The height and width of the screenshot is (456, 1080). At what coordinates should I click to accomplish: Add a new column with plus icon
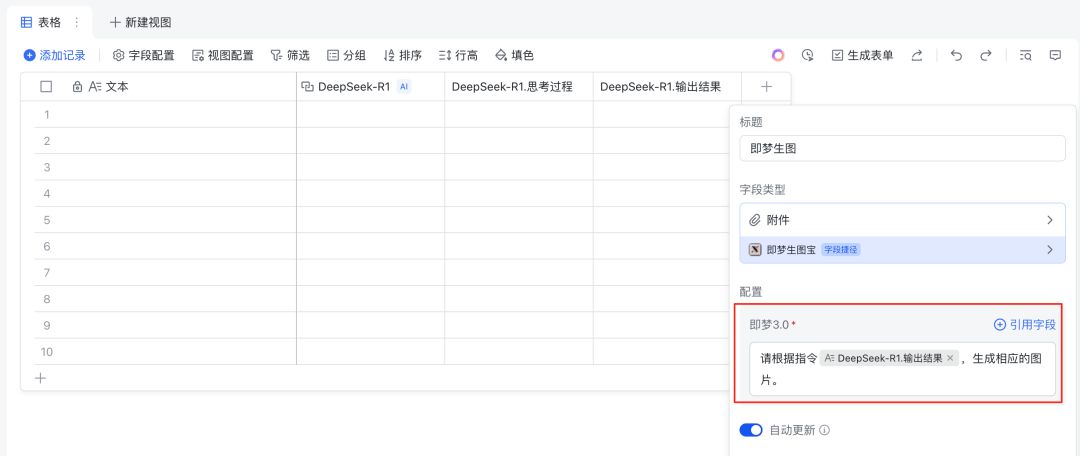point(767,87)
